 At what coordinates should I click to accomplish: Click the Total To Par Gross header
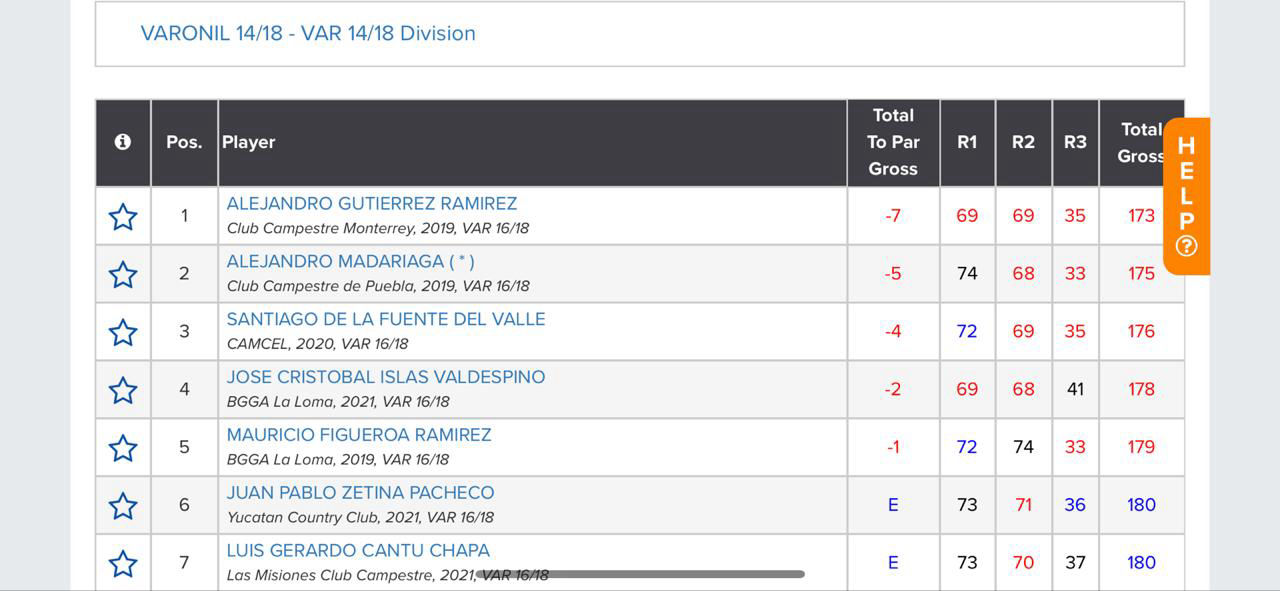893,142
